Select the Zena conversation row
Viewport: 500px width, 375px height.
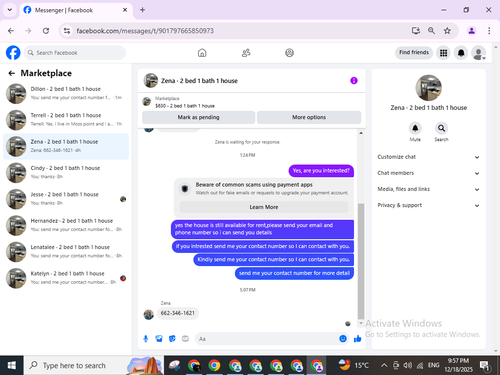click(66, 146)
